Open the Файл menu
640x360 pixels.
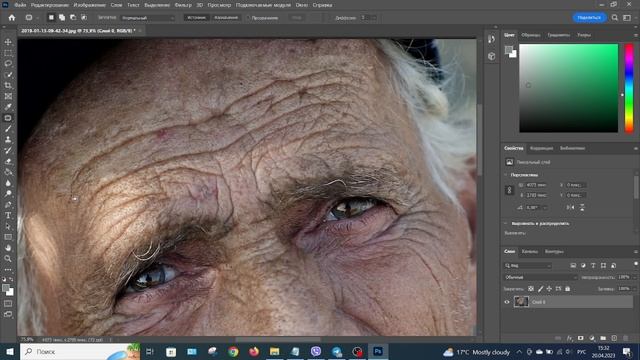click(x=20, y=5)
